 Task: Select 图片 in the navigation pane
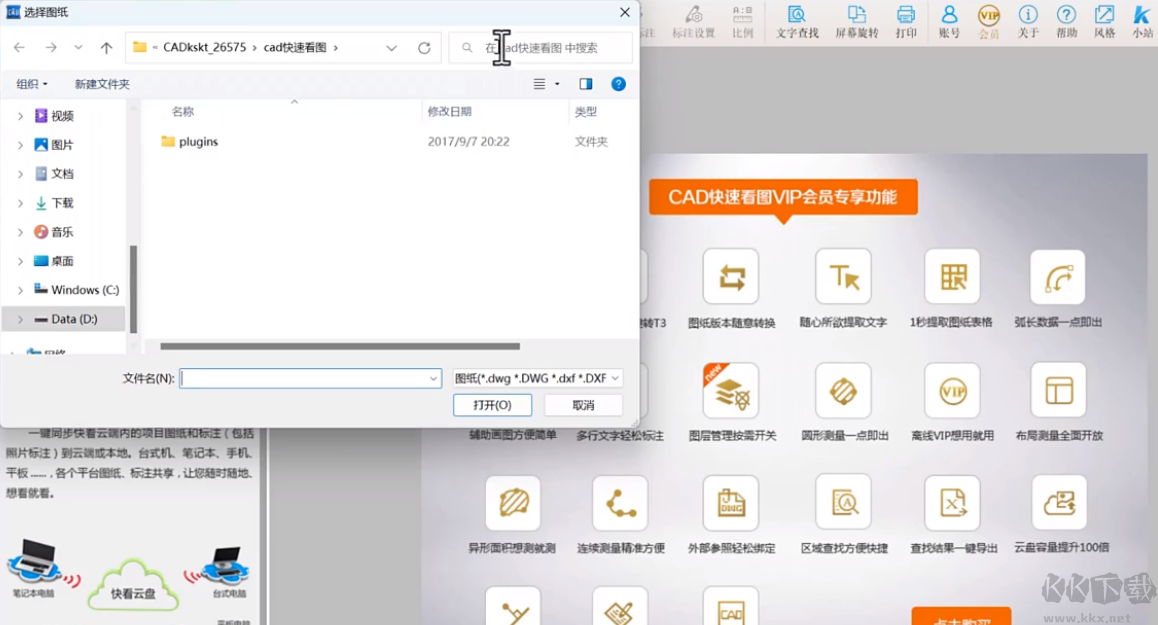click(x=62, y=145)
